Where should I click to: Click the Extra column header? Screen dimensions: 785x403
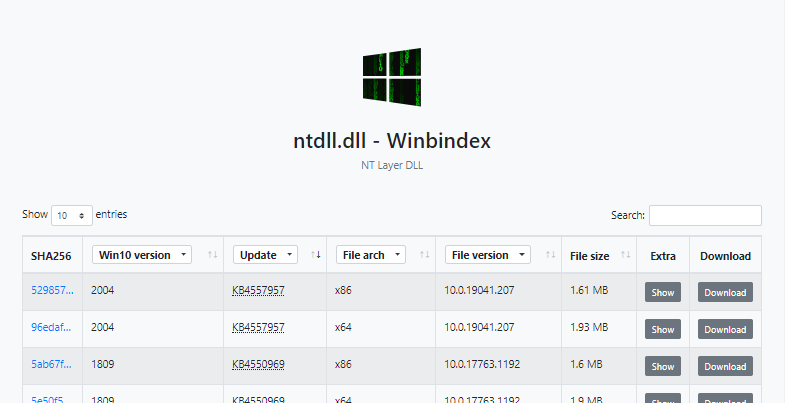[x=663, y=256]
